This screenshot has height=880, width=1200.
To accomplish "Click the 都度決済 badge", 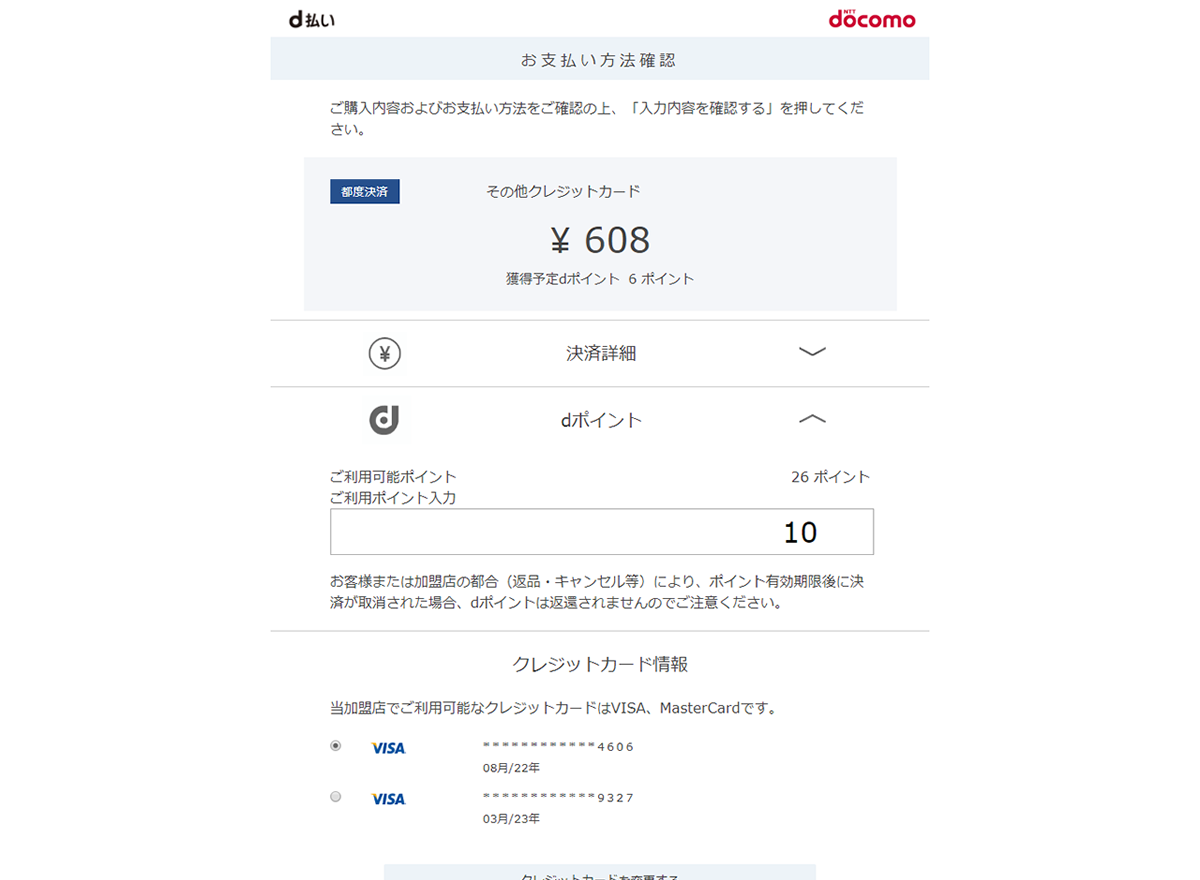I will point(365,191).
